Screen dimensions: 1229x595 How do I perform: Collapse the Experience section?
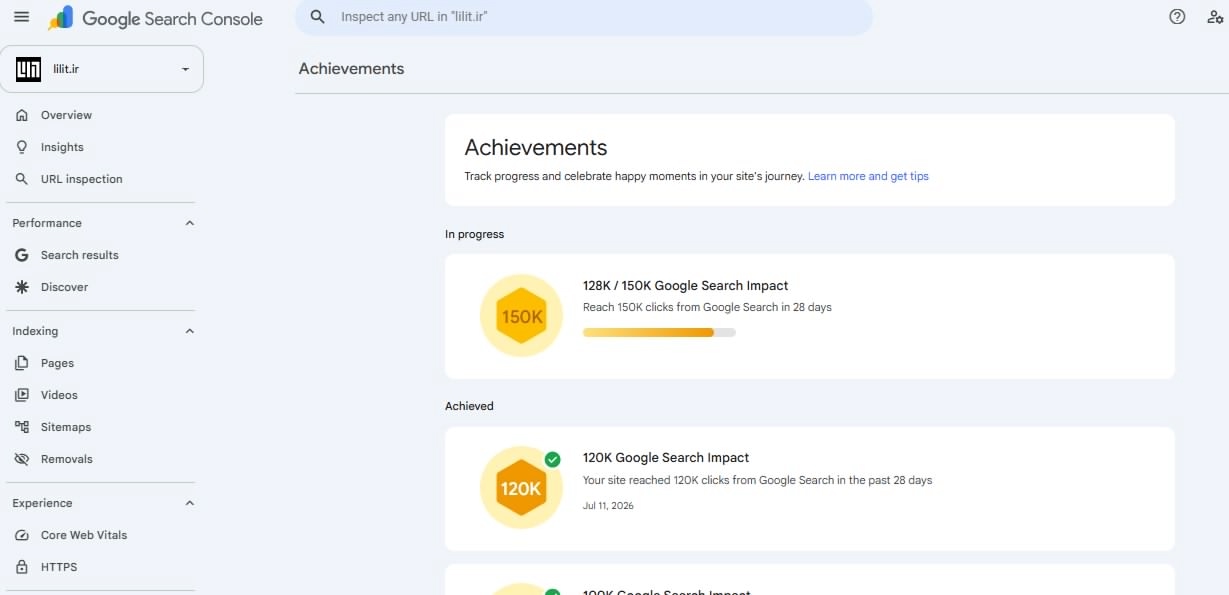click(190, 503)
